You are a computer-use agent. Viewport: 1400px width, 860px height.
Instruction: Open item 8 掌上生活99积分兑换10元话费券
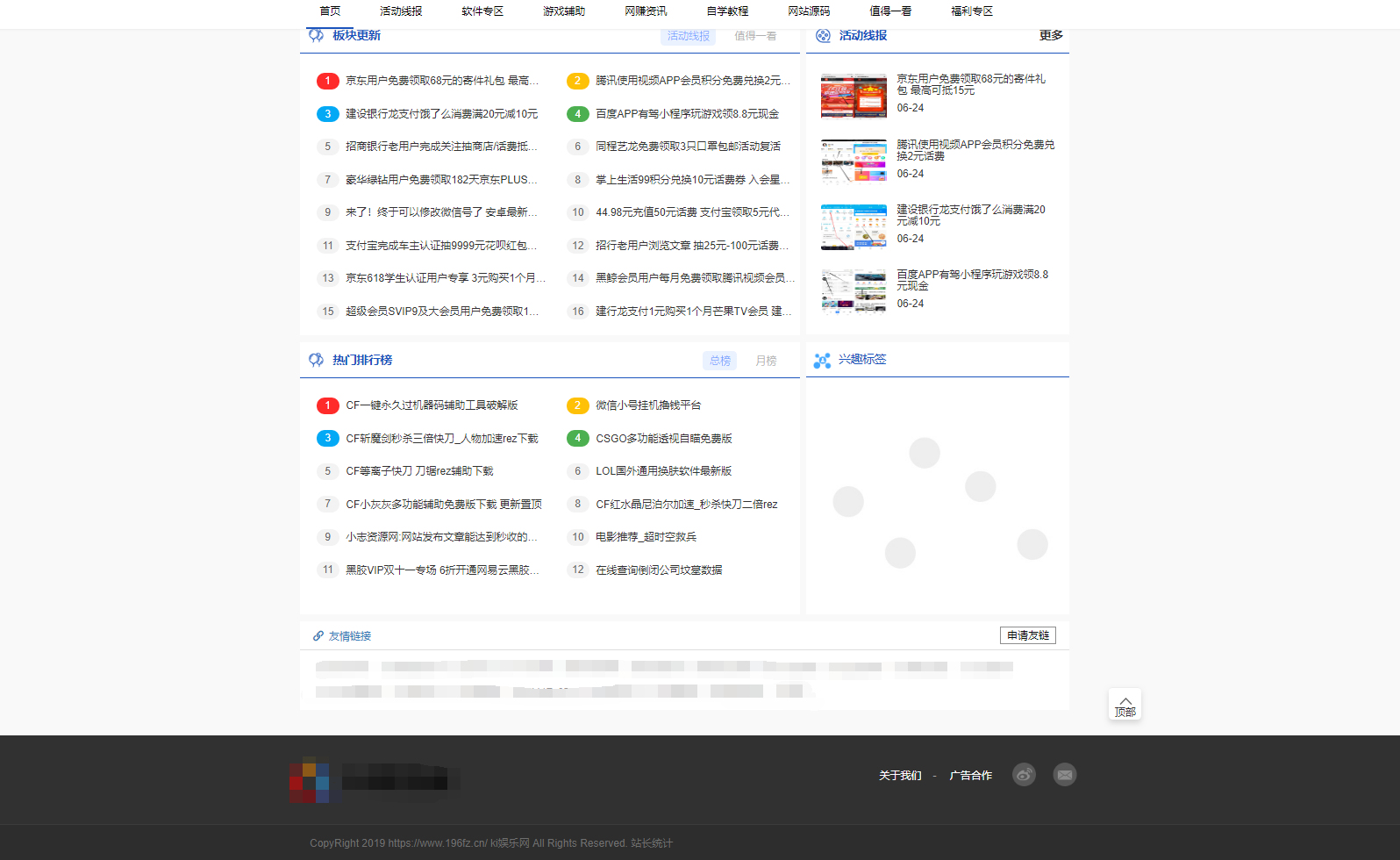pyautogui.click(x=693, y=180)
